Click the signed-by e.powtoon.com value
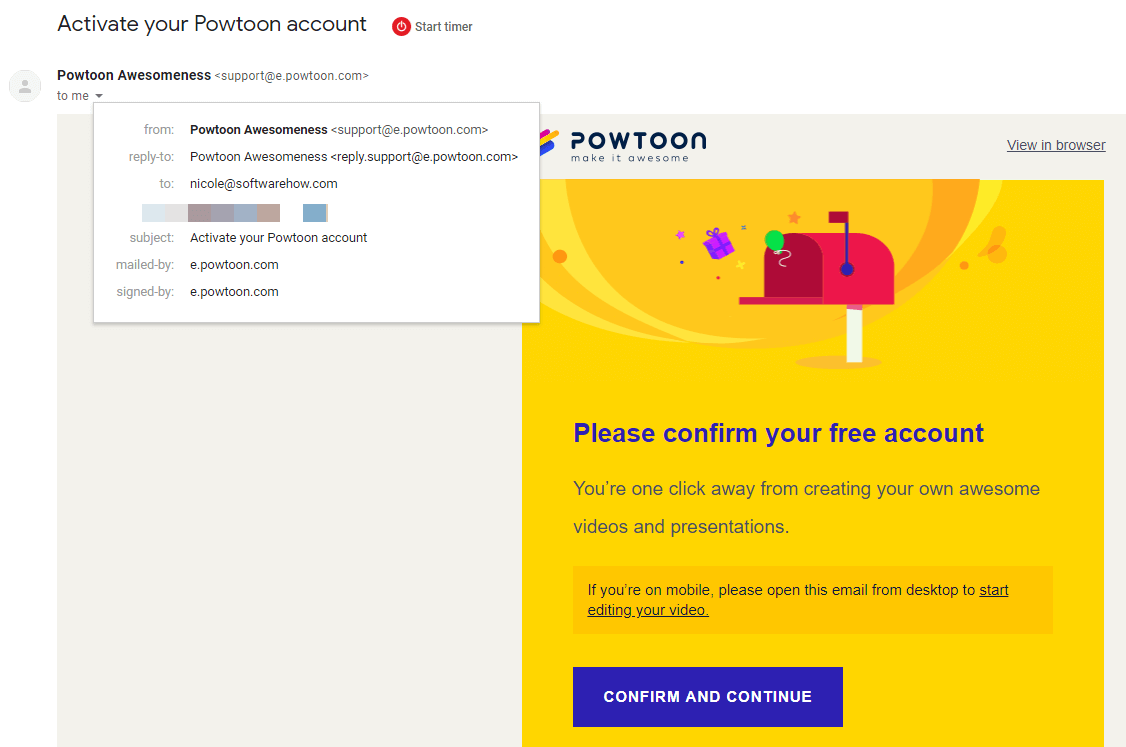Viewport: 1126px width, 747px height. click(x=234, y=292)
